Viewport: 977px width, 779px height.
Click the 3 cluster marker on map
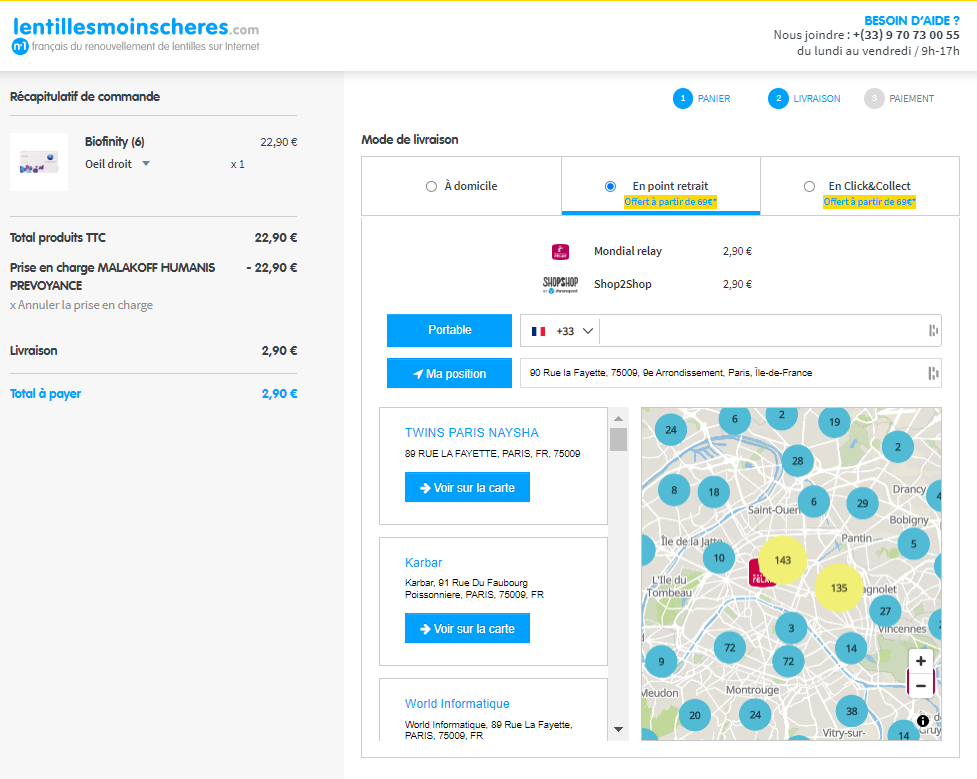coord(791,628)
